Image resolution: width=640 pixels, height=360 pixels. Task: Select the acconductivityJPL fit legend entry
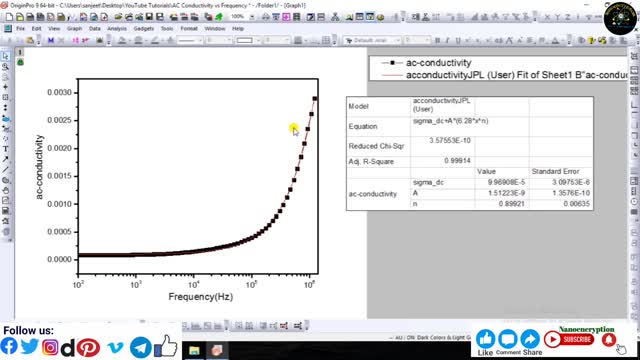[x=504, y=75]
